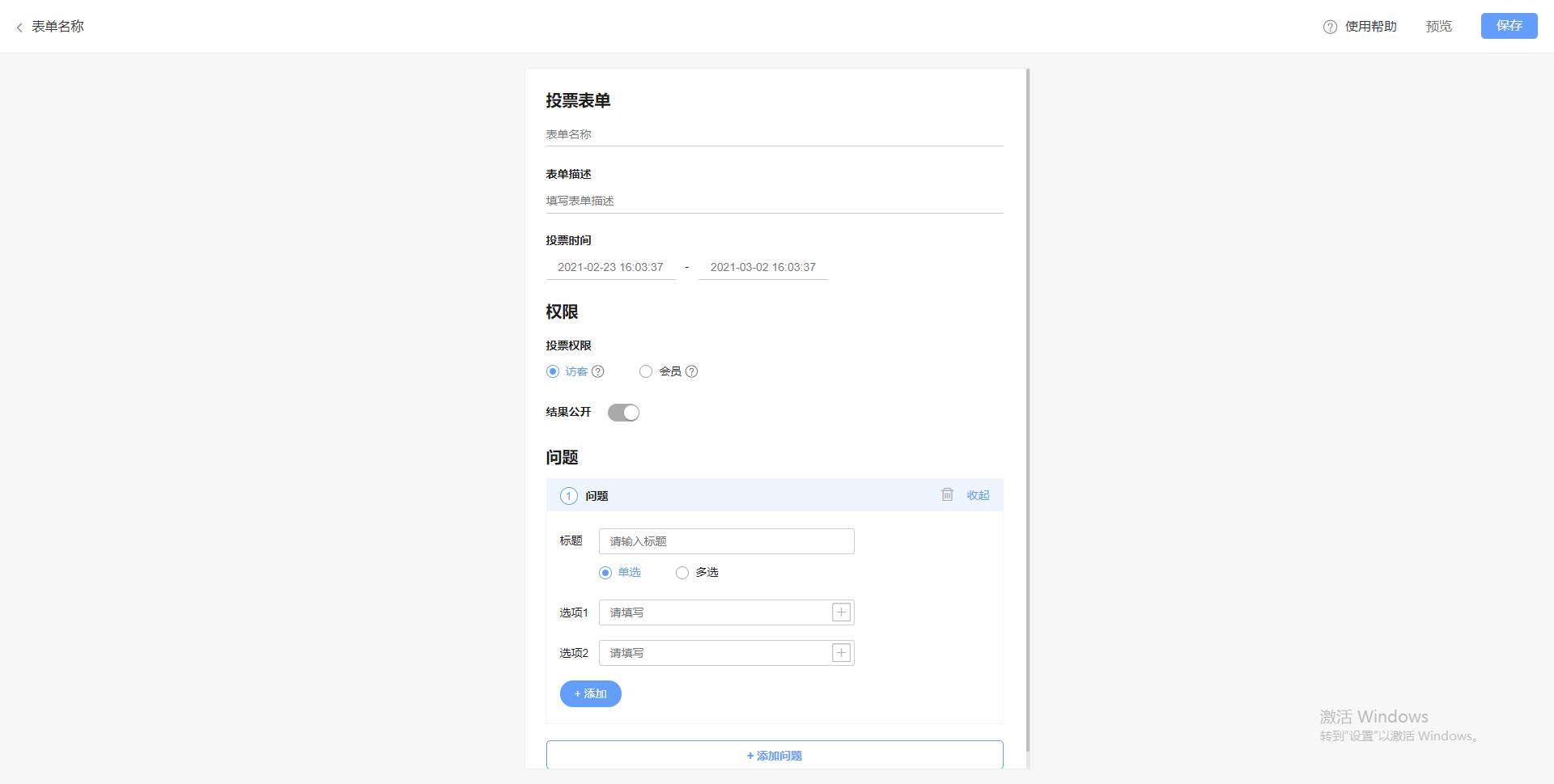
Task: Click the 预览 link
Action: (x=1439, y=27)
